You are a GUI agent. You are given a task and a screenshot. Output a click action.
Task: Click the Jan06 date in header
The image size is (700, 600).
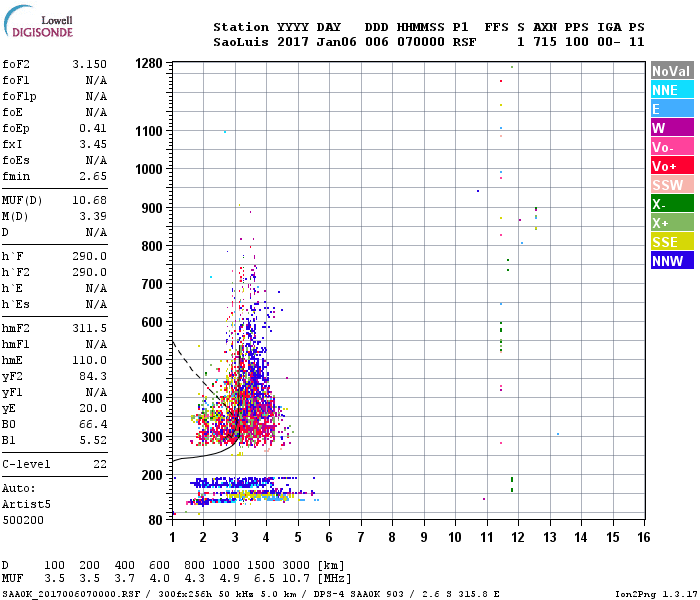pyautogui.click(x=337, y=42)
